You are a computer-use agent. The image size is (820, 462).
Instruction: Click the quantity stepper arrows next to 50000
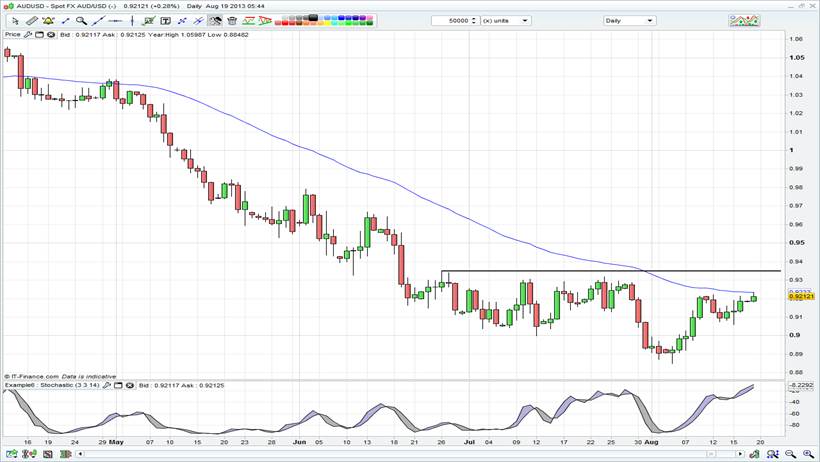pyautogui.click(x=474, y=21)
